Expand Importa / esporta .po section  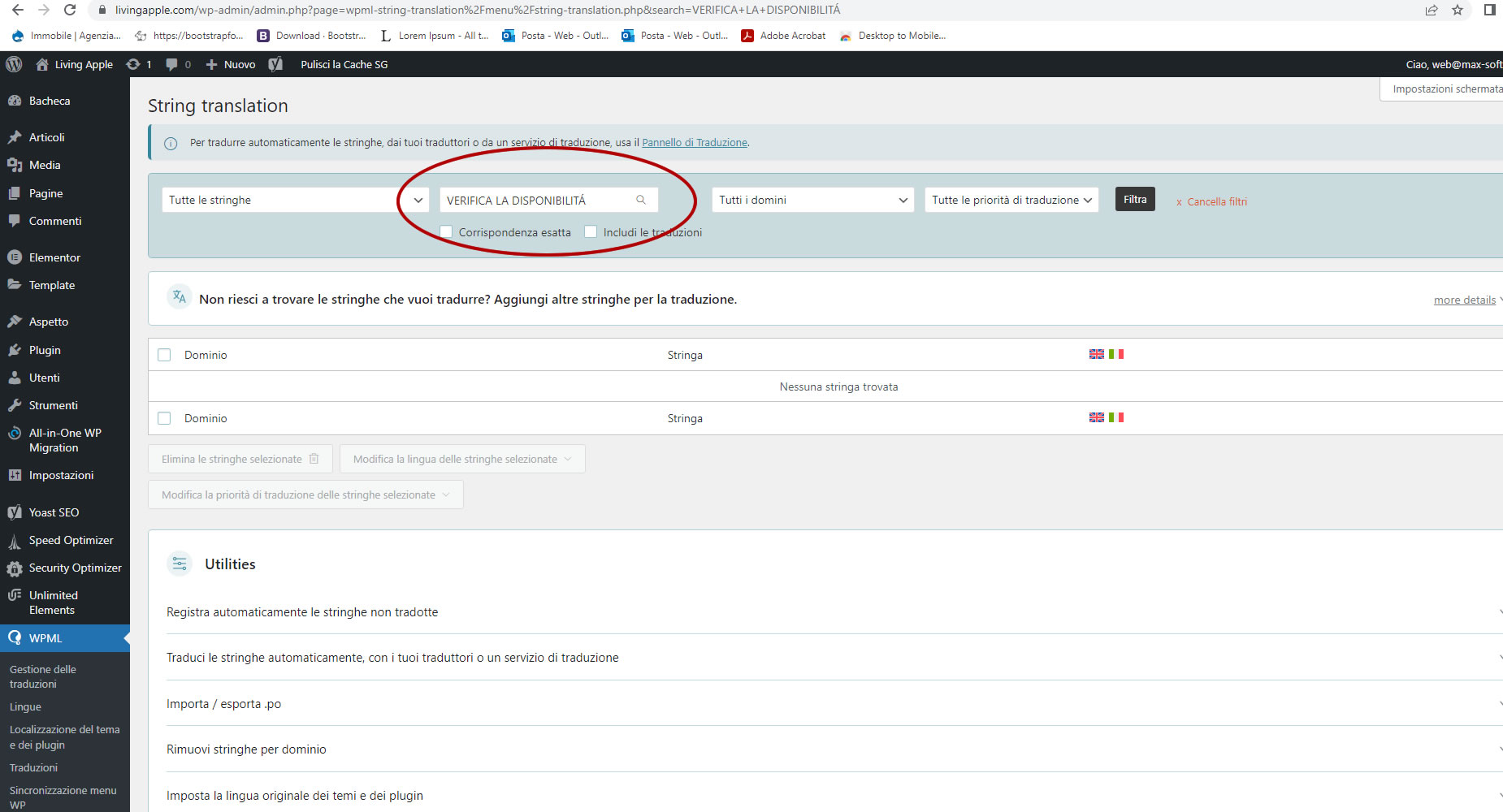tap(223, 704)
